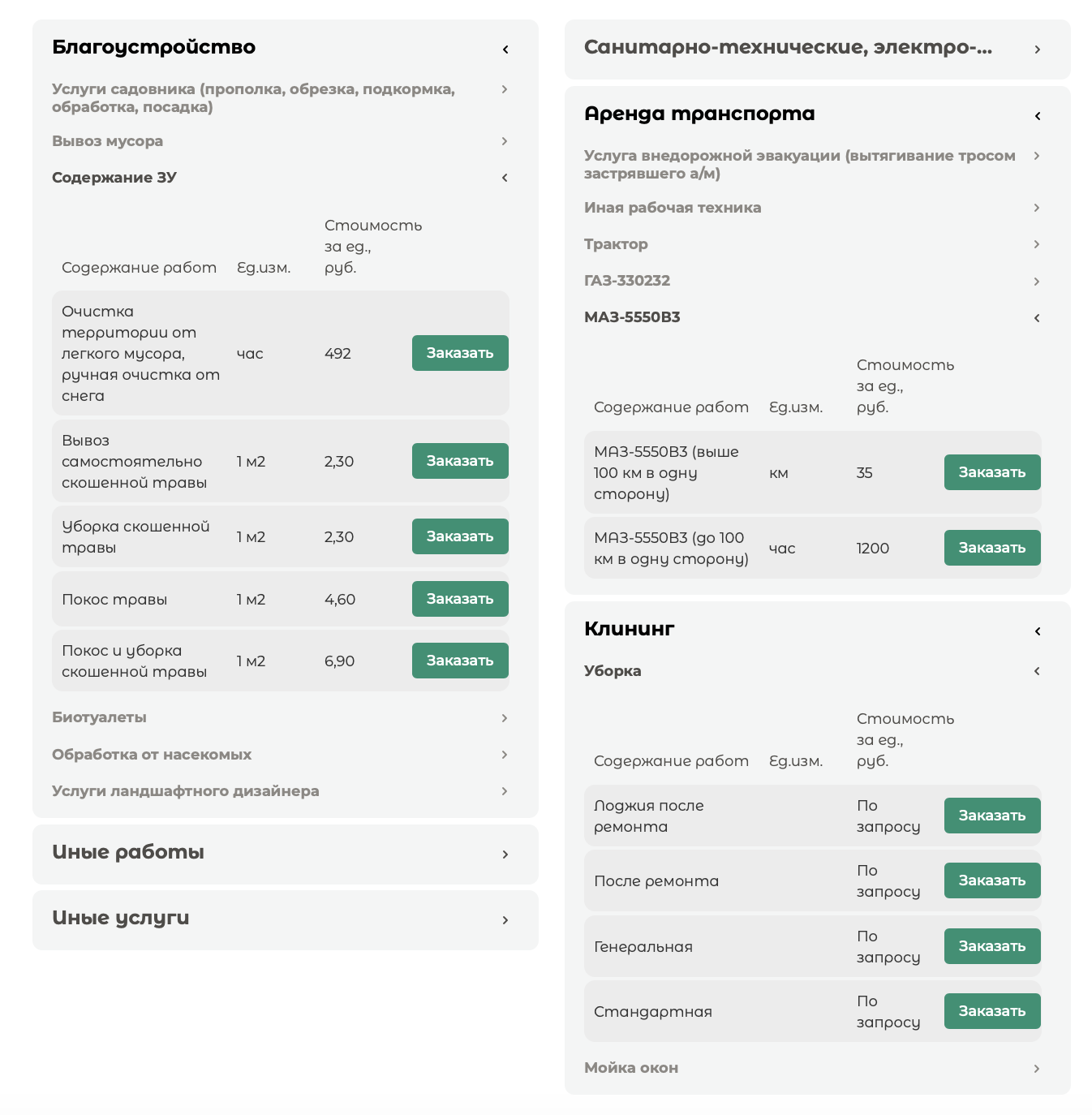Image resolution: width=1092 pixels, height=1115 pixels.
Task: Expand Вывоз мусора subsection
Action: [x=505, y=141]
